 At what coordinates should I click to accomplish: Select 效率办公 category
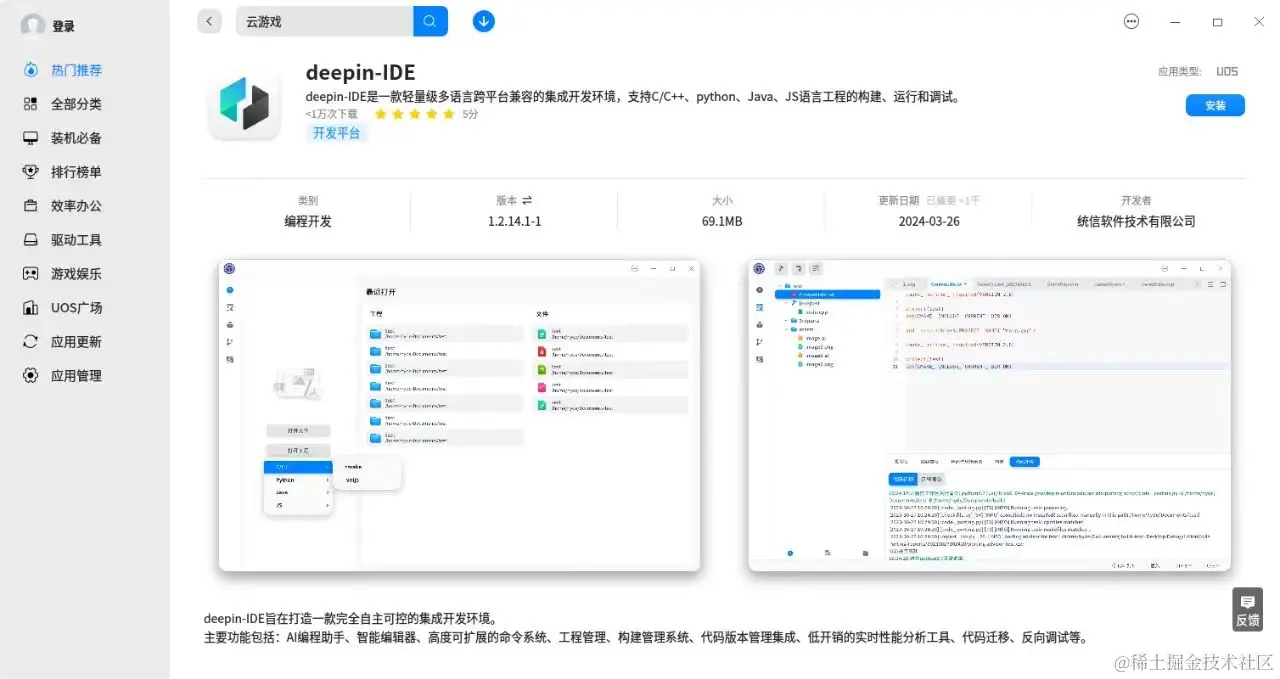(77, 206)
